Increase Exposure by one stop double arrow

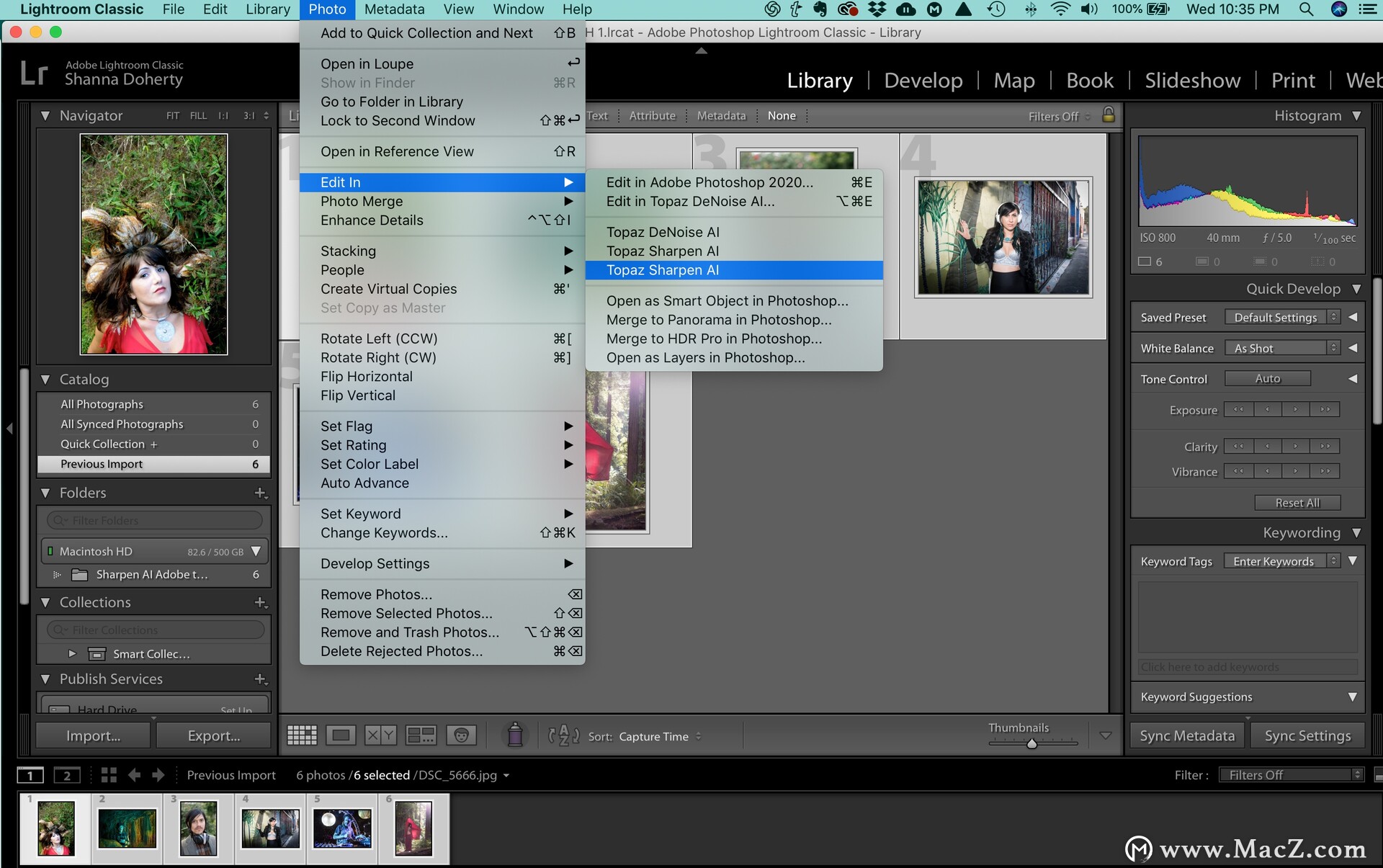click(1325, 409)
